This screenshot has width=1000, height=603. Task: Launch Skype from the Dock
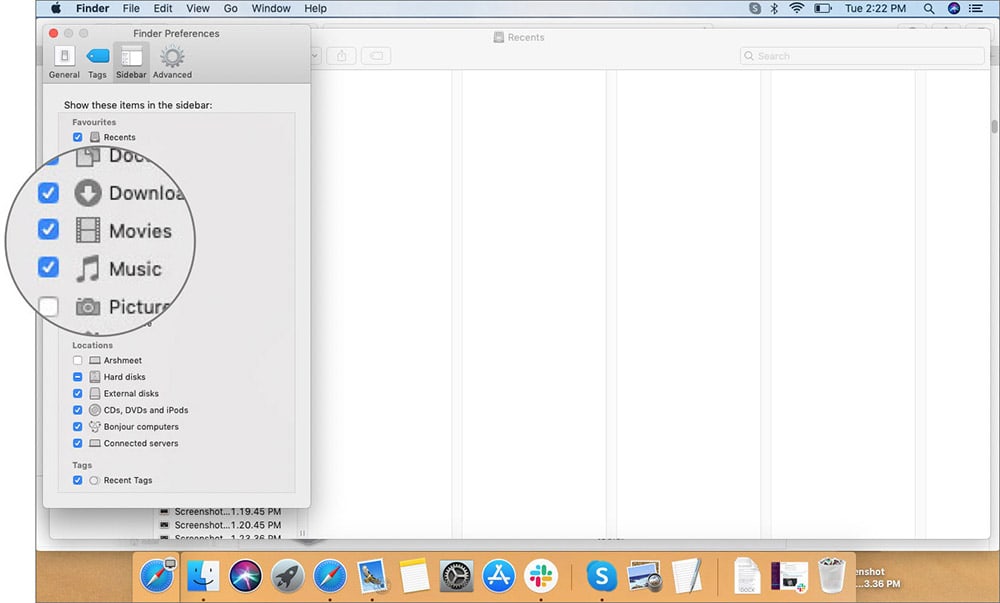coord(600,576)
